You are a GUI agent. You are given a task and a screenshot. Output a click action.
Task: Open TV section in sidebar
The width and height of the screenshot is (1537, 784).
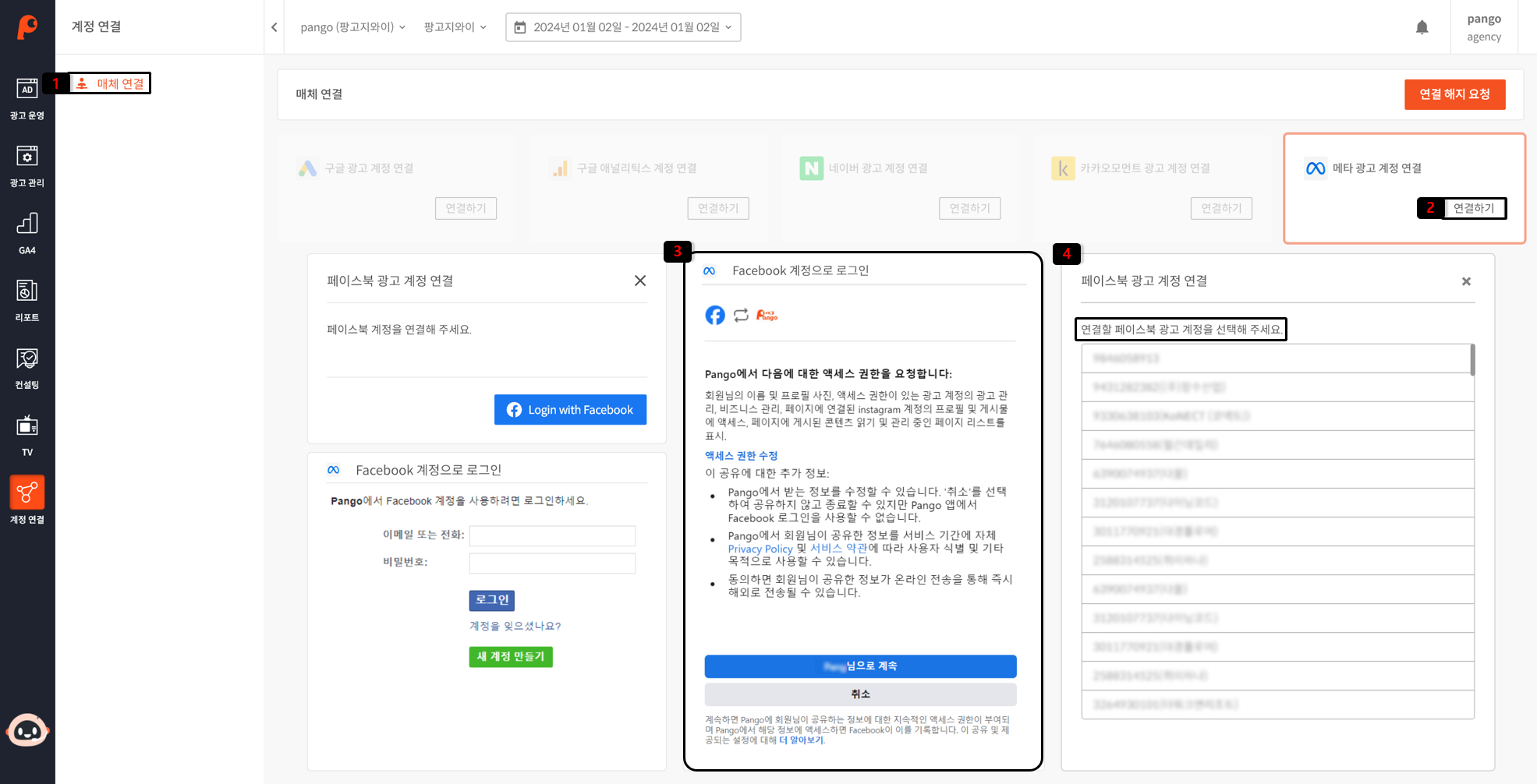click(27, 436)
